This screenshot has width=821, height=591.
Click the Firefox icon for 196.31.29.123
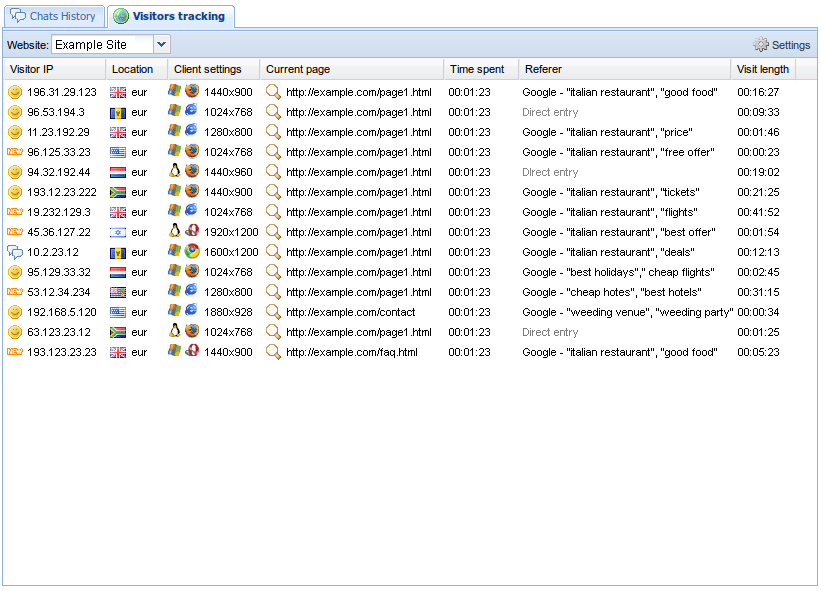coord(192,91)
